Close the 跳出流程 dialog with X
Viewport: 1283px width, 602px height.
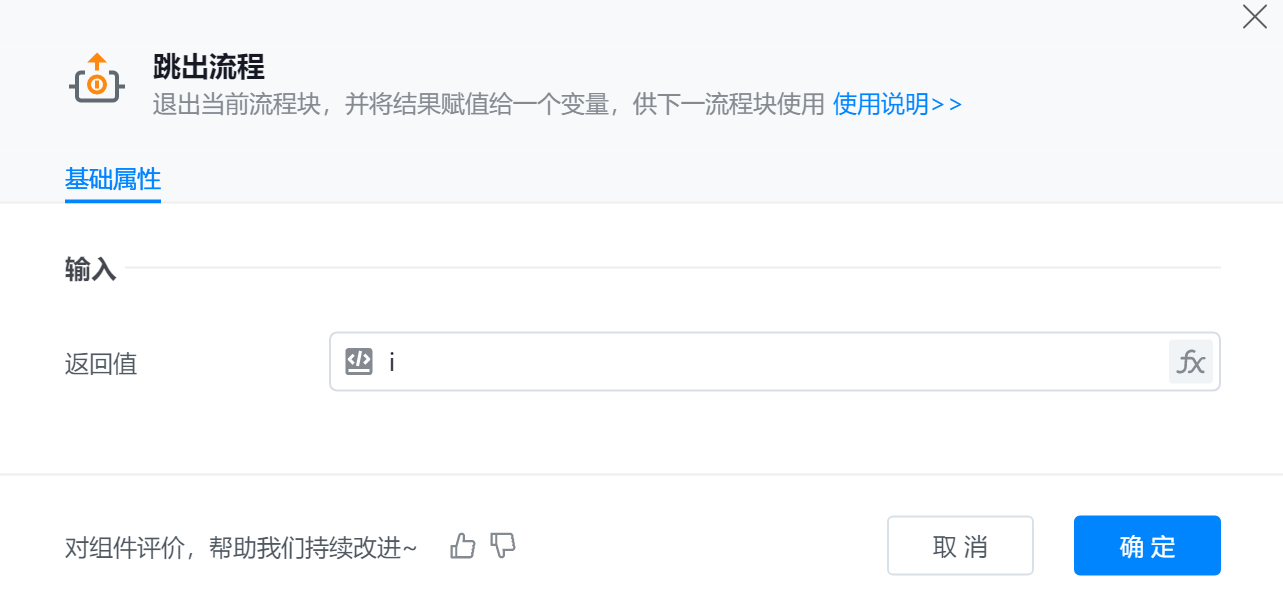(1254, 17)
